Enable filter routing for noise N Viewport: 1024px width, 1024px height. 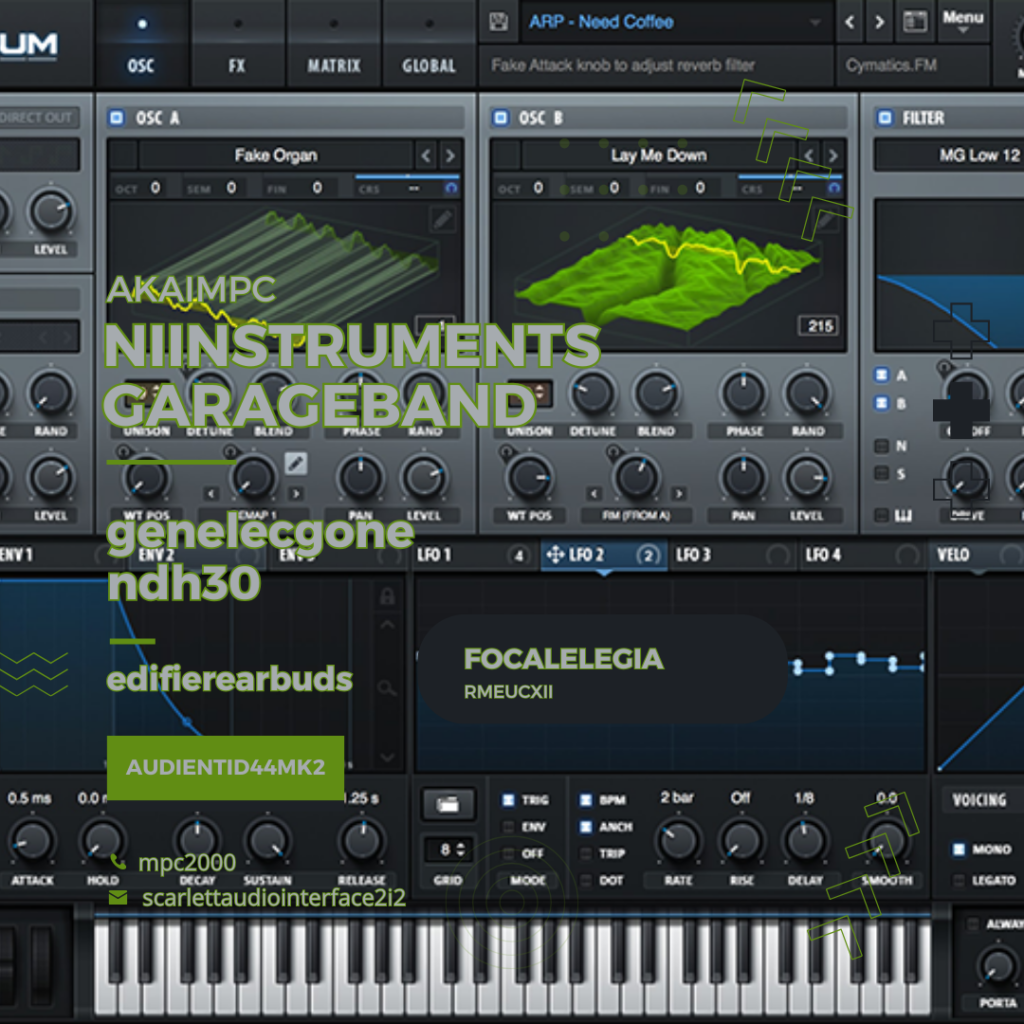[x=881, y=446]
